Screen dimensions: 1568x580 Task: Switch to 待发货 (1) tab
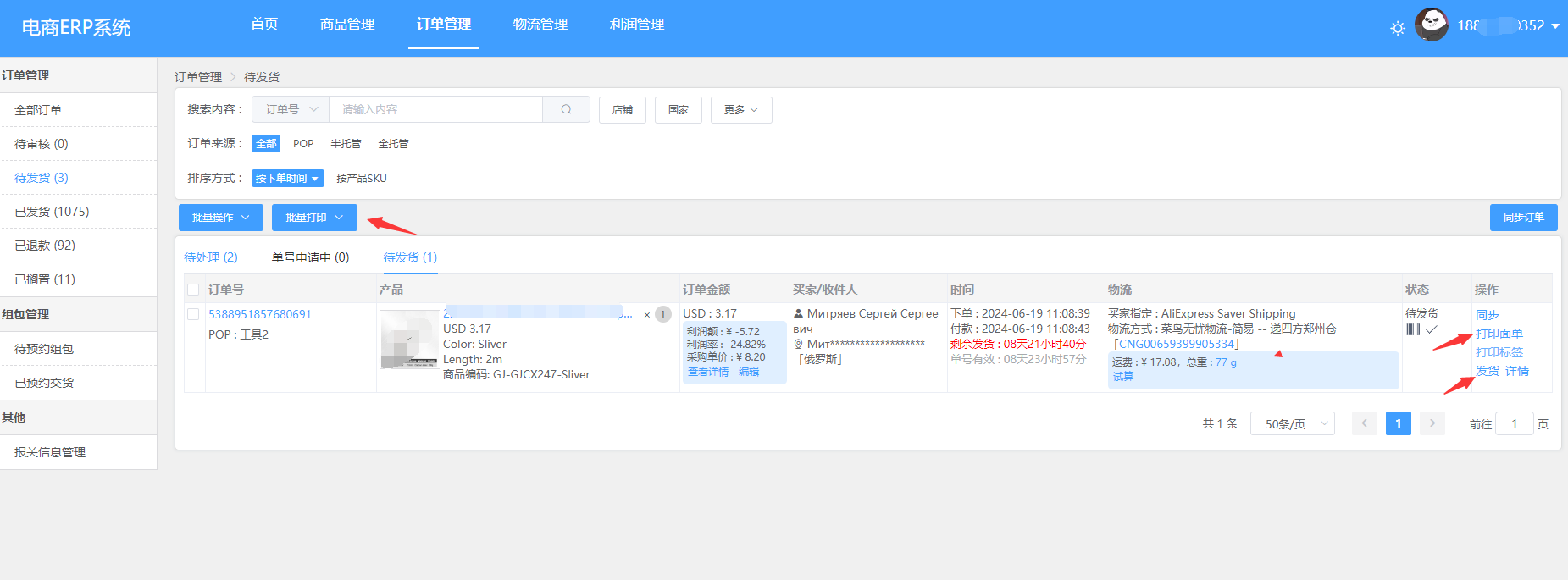tap(410, 257)
